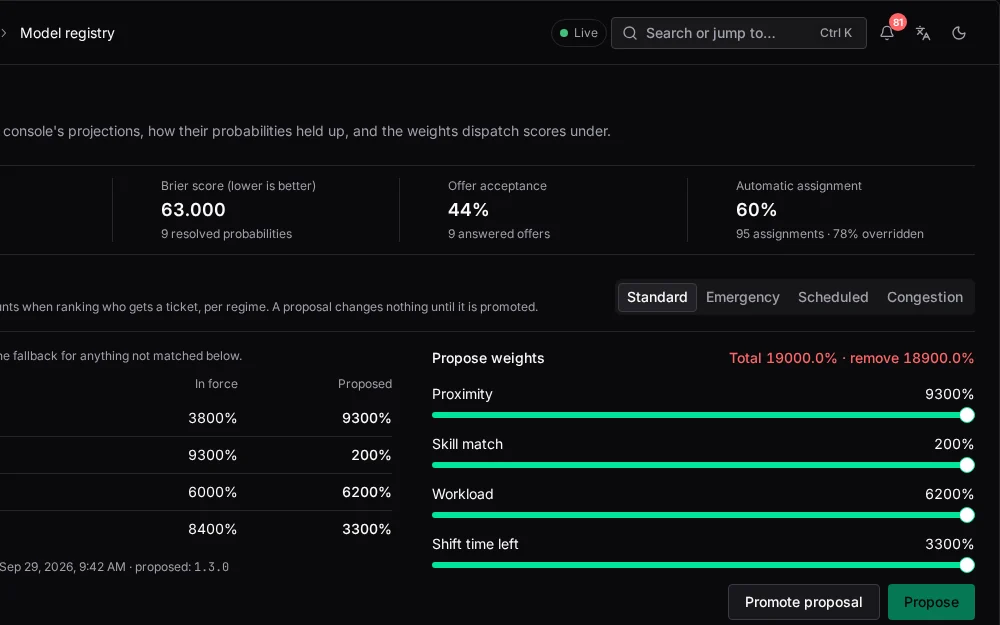Image resolution: width=1000 pixels, height=625 pixels.
Task: Click the Ctrl K shortcut hint
Action: coord(835,33)
